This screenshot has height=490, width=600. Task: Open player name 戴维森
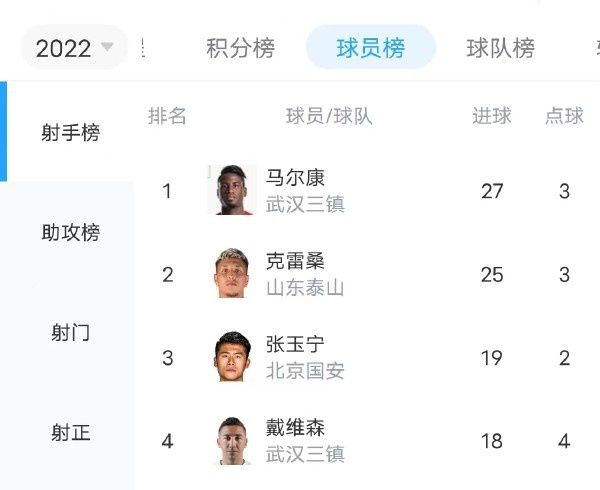point(295,428)
